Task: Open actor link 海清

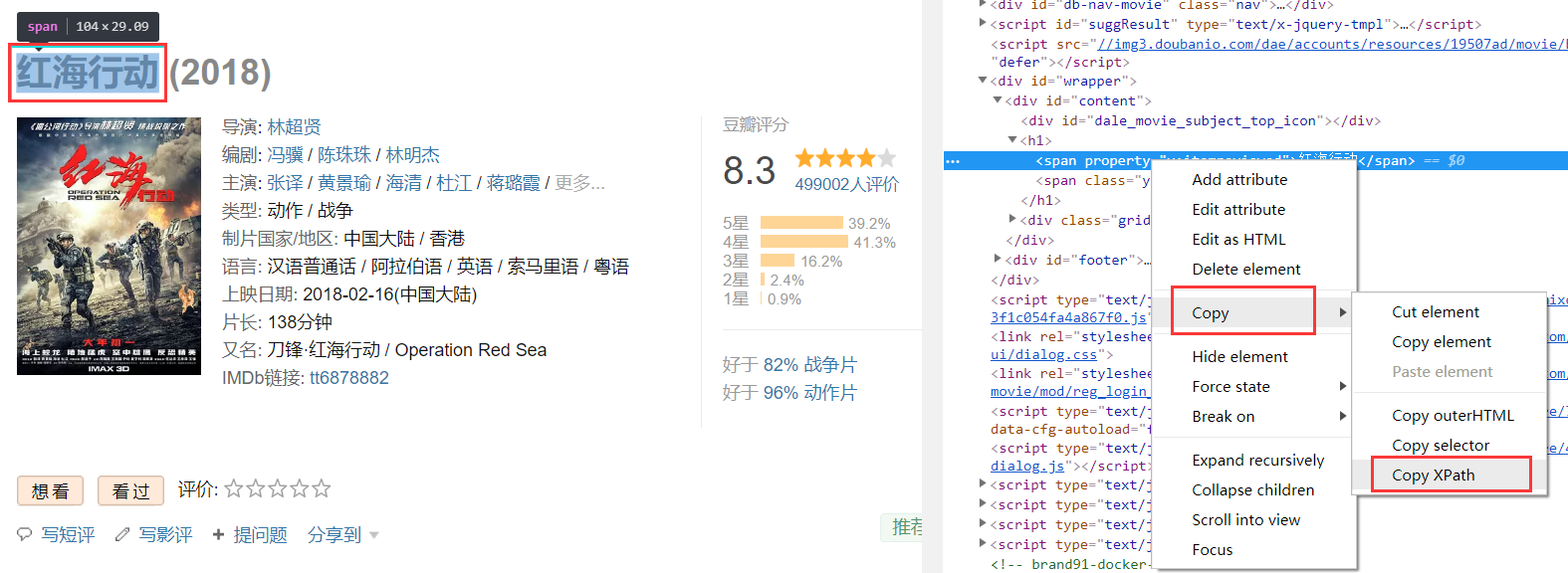Action: point(404,182)
